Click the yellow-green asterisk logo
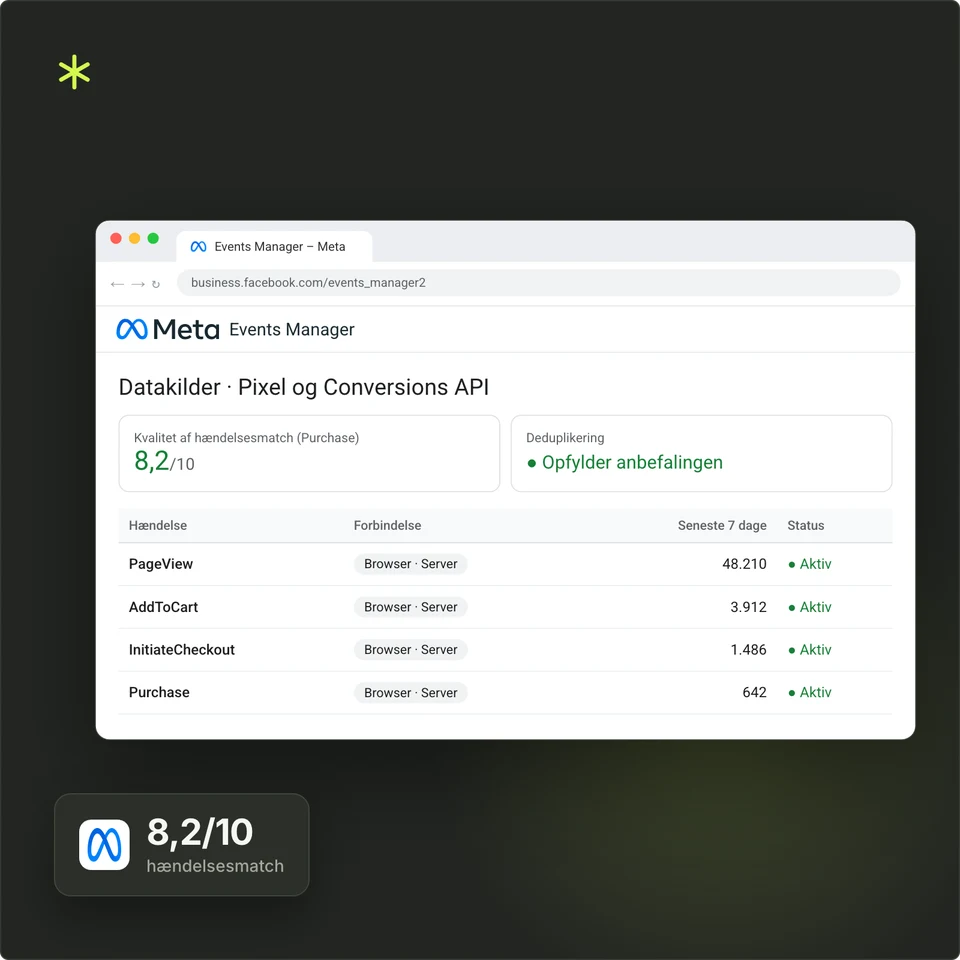Screen dimensions: 960x960 click(74, 72)
